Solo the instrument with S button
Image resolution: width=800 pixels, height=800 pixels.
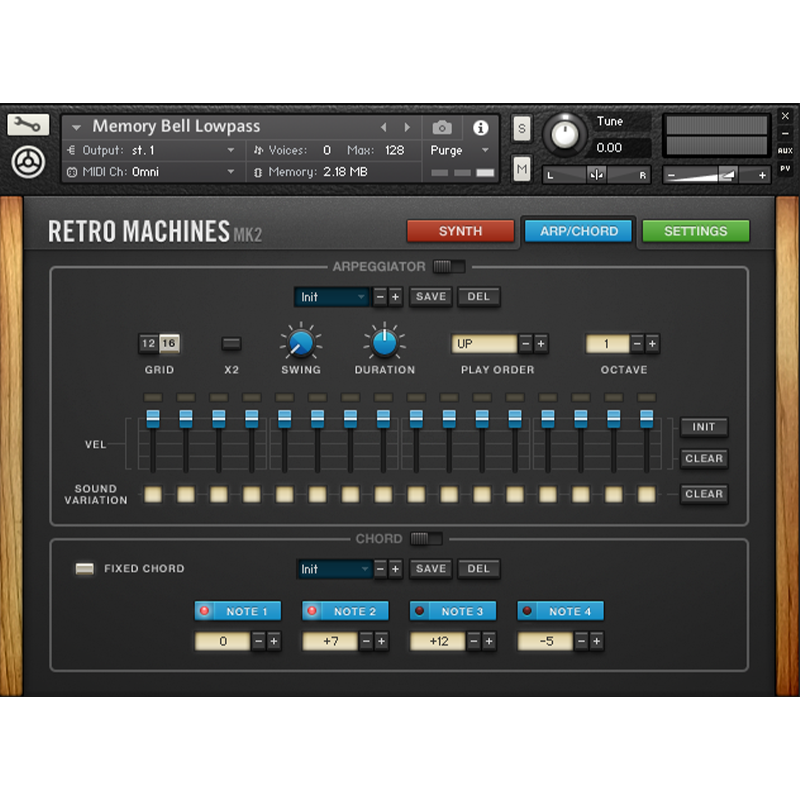coord(521,129)
